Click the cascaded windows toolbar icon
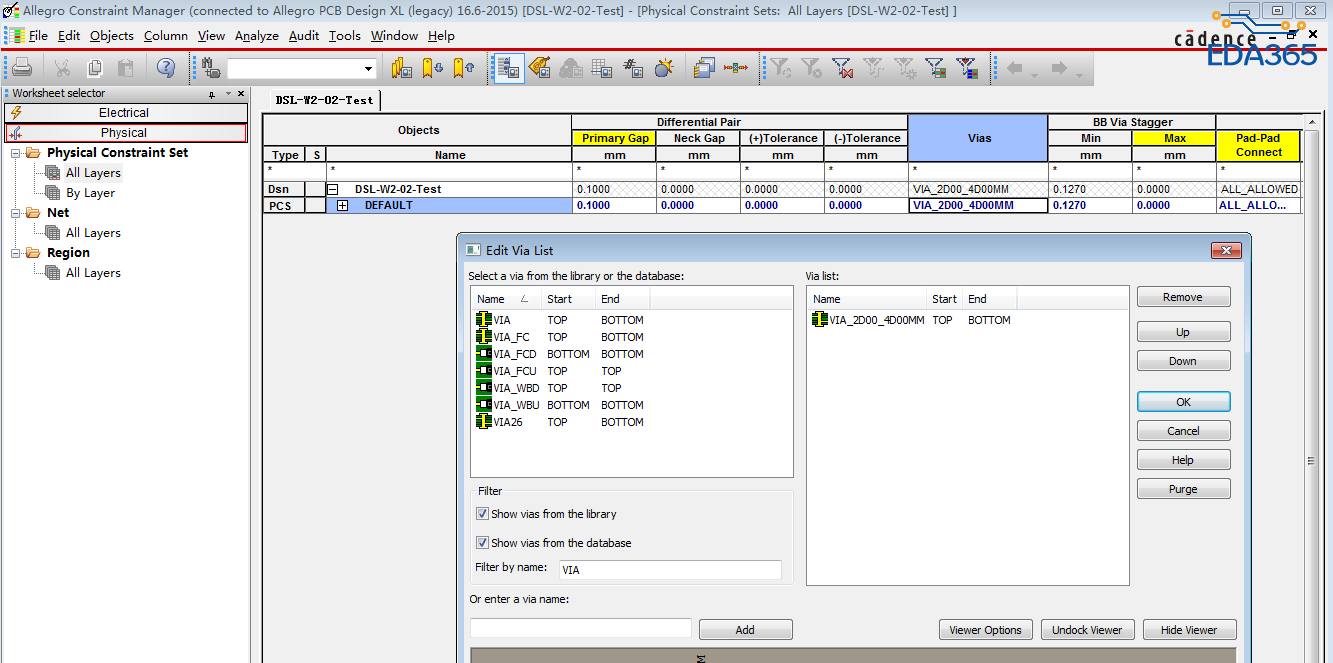 tap(703, 68)
